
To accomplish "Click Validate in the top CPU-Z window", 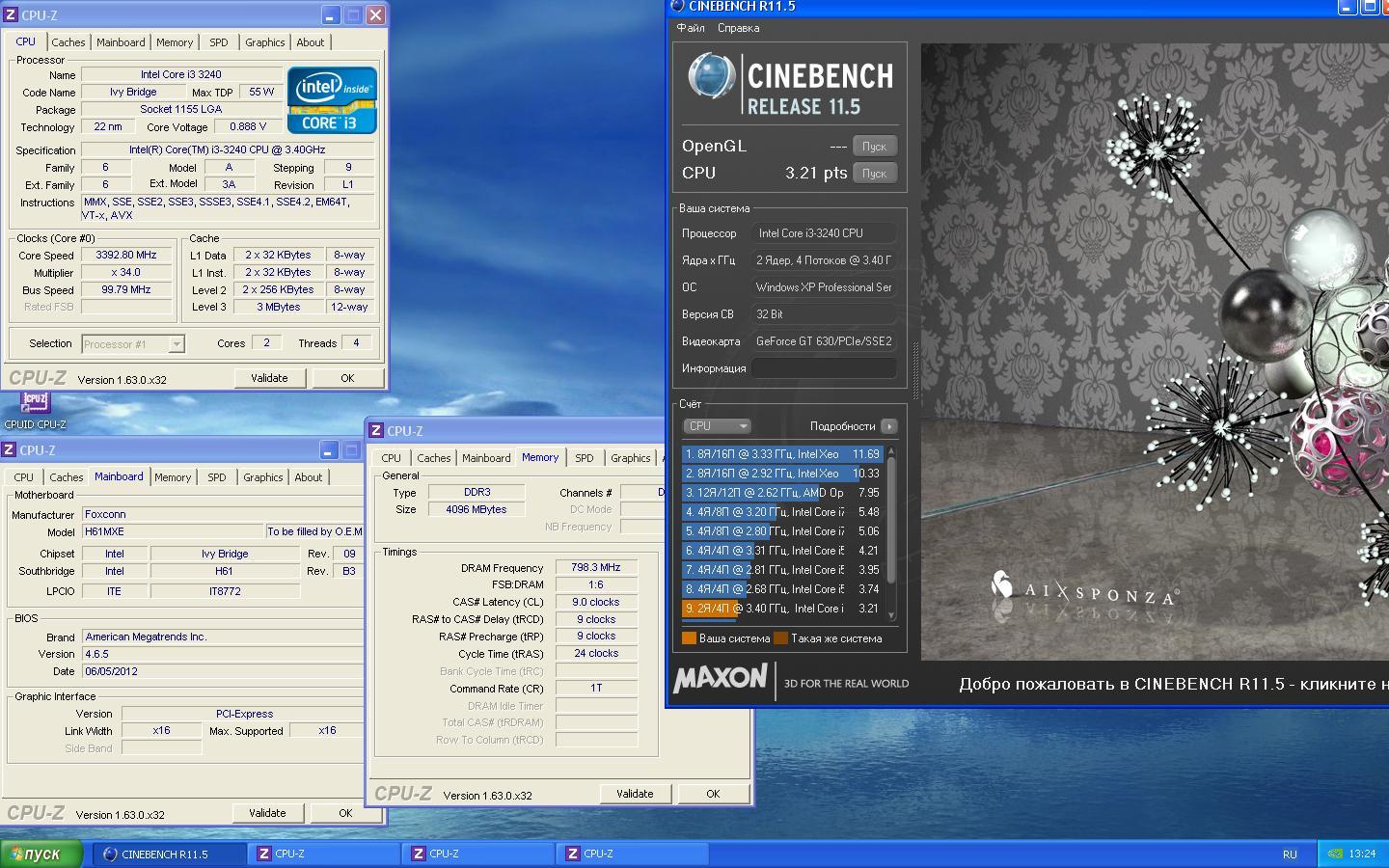I will 269,378.
